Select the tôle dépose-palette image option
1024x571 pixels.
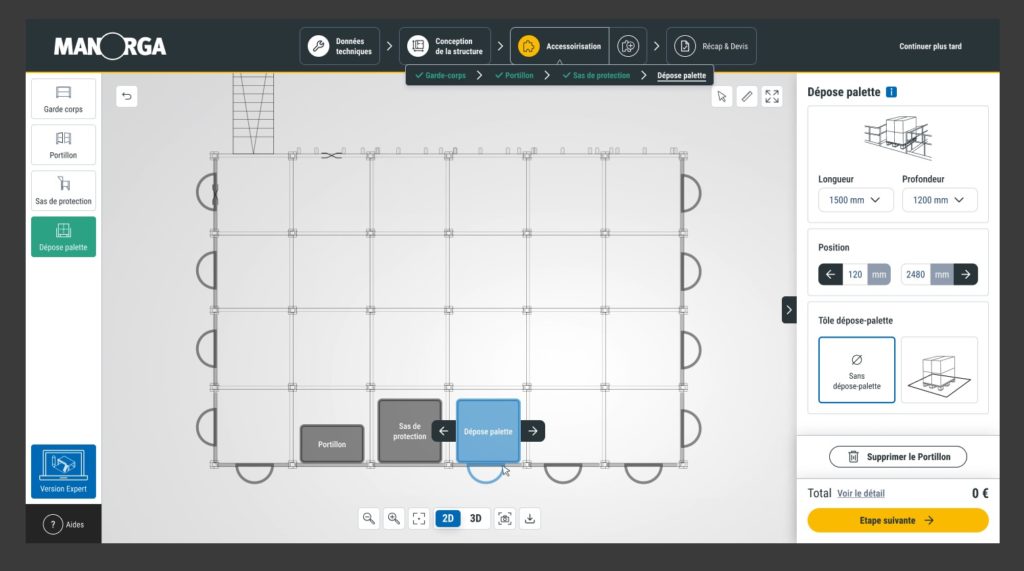[x=939, y=369]
